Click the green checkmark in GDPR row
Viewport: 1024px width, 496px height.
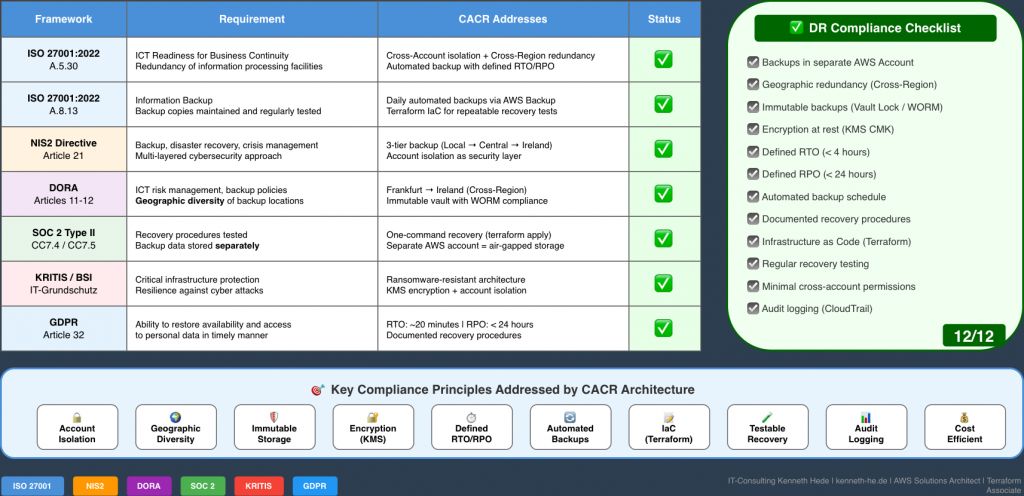click(x=663, y=328)
